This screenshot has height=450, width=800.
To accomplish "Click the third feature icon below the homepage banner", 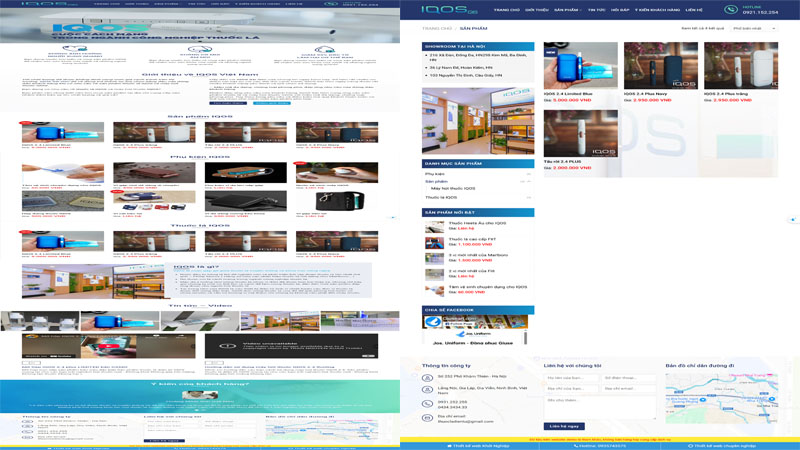I will tap(324, 49).
